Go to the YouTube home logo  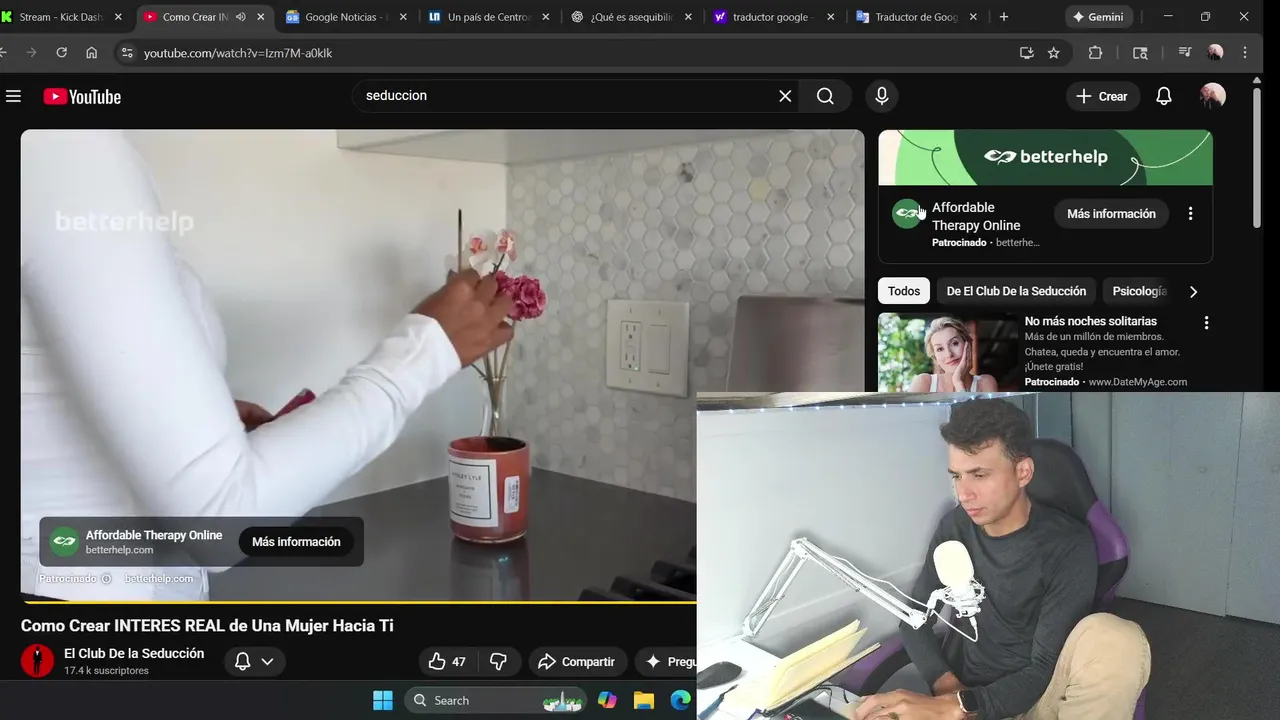click(x=82, y=96)
